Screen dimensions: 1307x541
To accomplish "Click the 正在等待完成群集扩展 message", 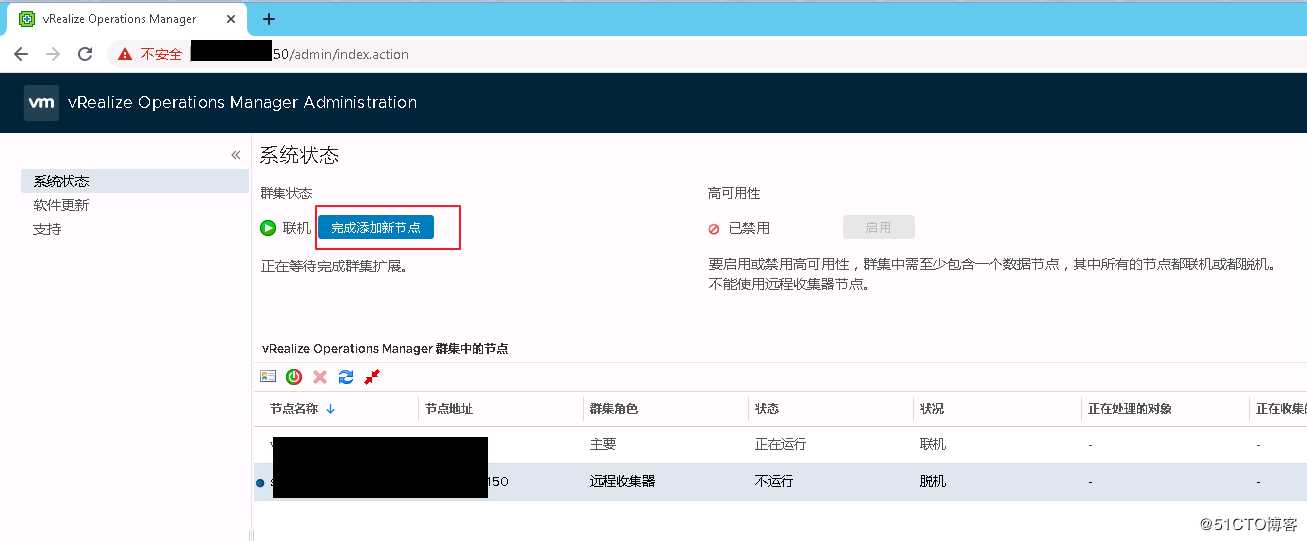I will coord(334,267).
